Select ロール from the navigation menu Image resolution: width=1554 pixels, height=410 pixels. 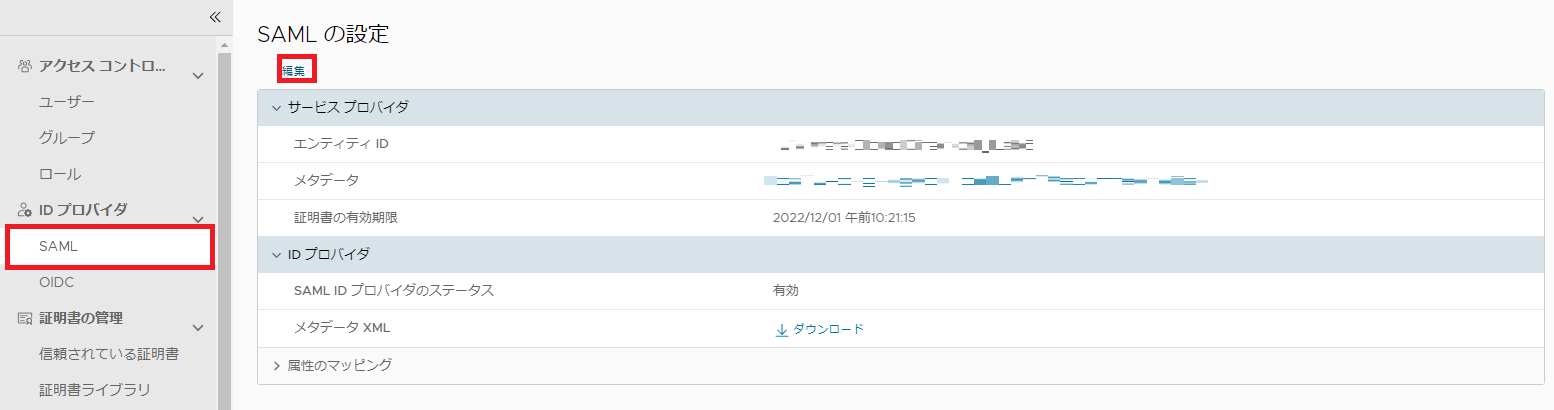[x=60, y=174]
